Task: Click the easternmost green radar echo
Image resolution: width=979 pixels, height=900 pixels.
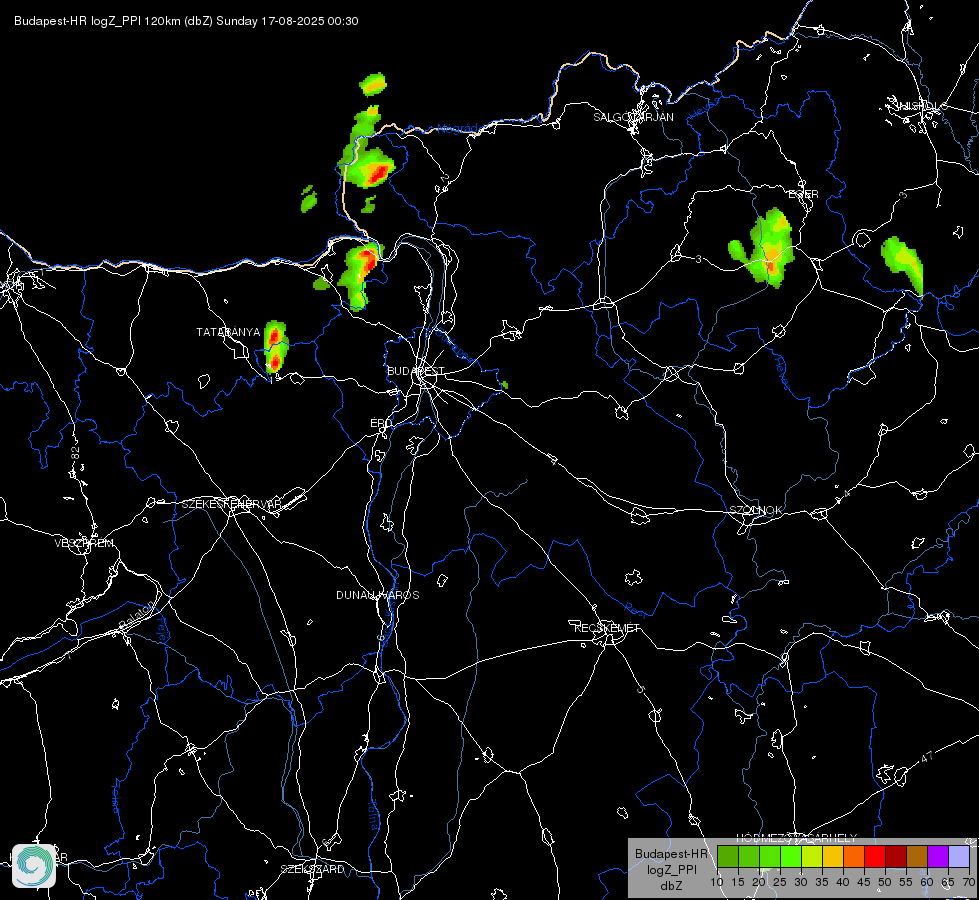Action: pyautogui.click(x=903, y=264)
